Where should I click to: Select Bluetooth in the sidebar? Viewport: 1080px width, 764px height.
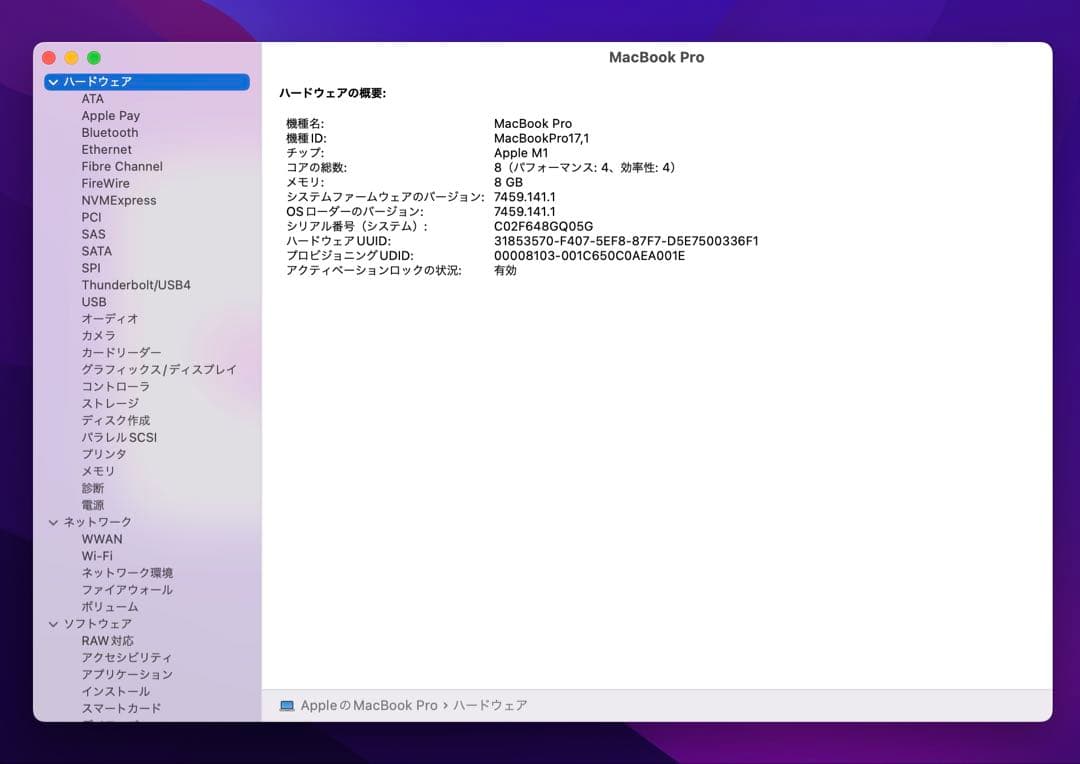pos(109,132)
